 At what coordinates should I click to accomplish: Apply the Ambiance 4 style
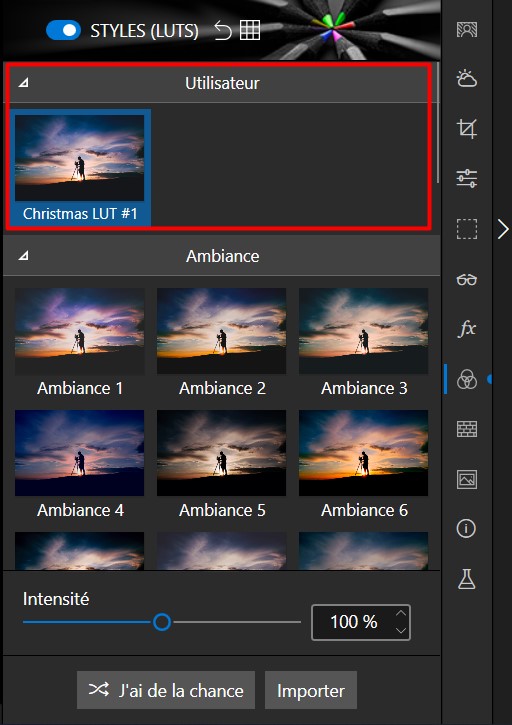click(x=80, y=465)
